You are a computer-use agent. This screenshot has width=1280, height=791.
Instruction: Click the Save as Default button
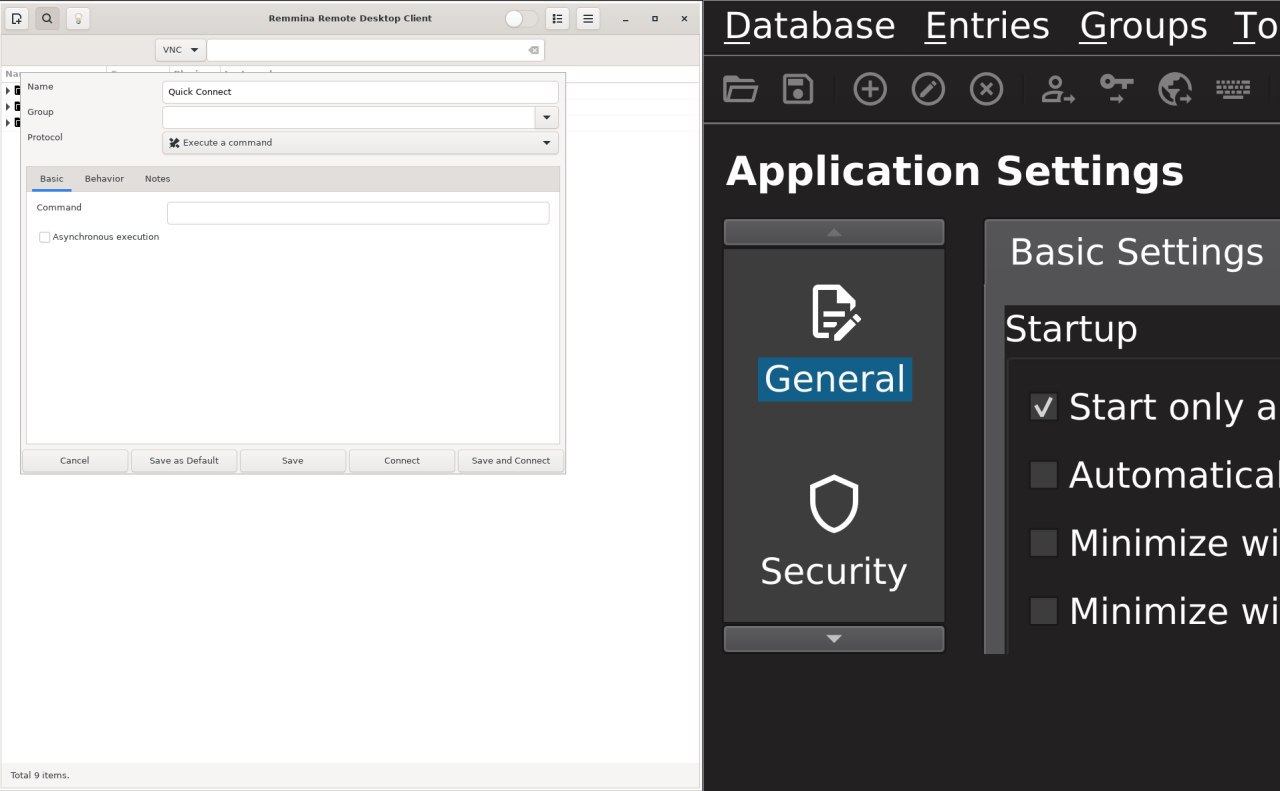(x=184, y=461)
